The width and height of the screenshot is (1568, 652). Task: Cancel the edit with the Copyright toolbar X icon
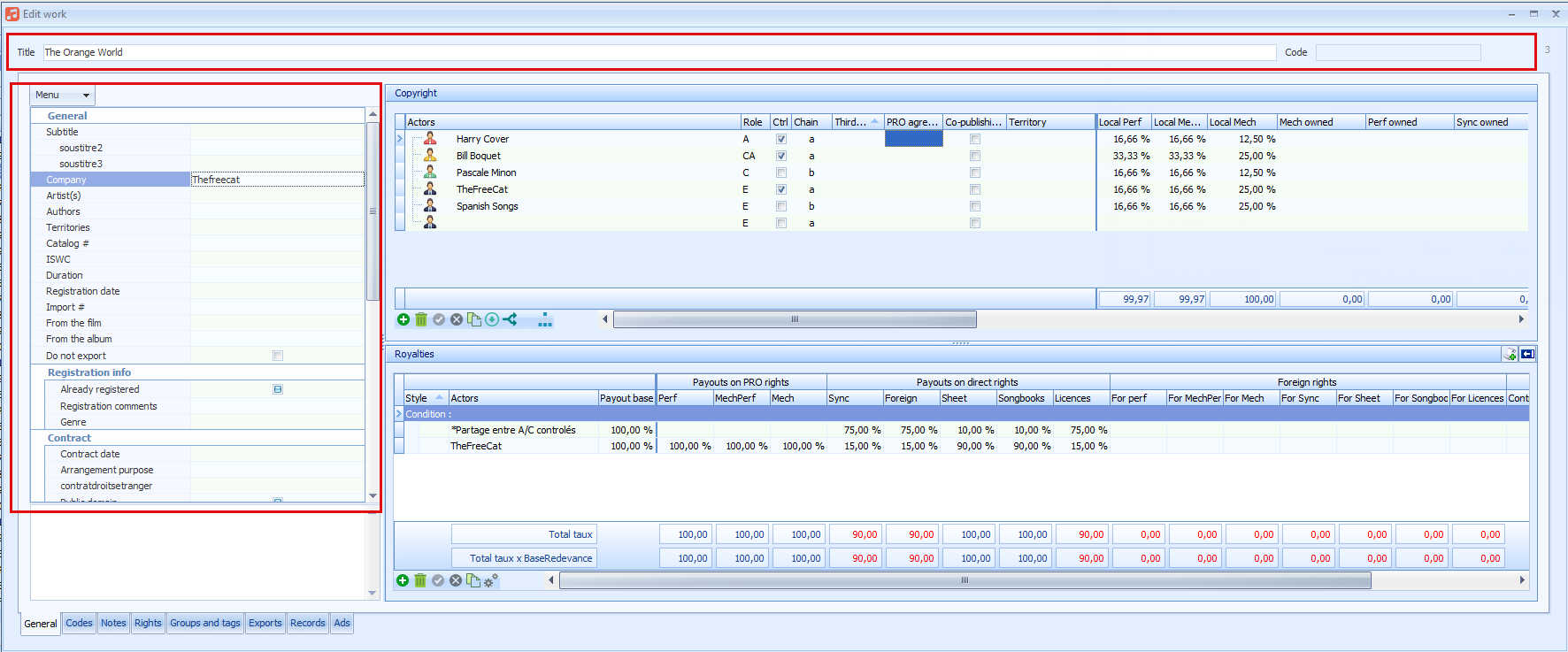[x=457, y=319]
